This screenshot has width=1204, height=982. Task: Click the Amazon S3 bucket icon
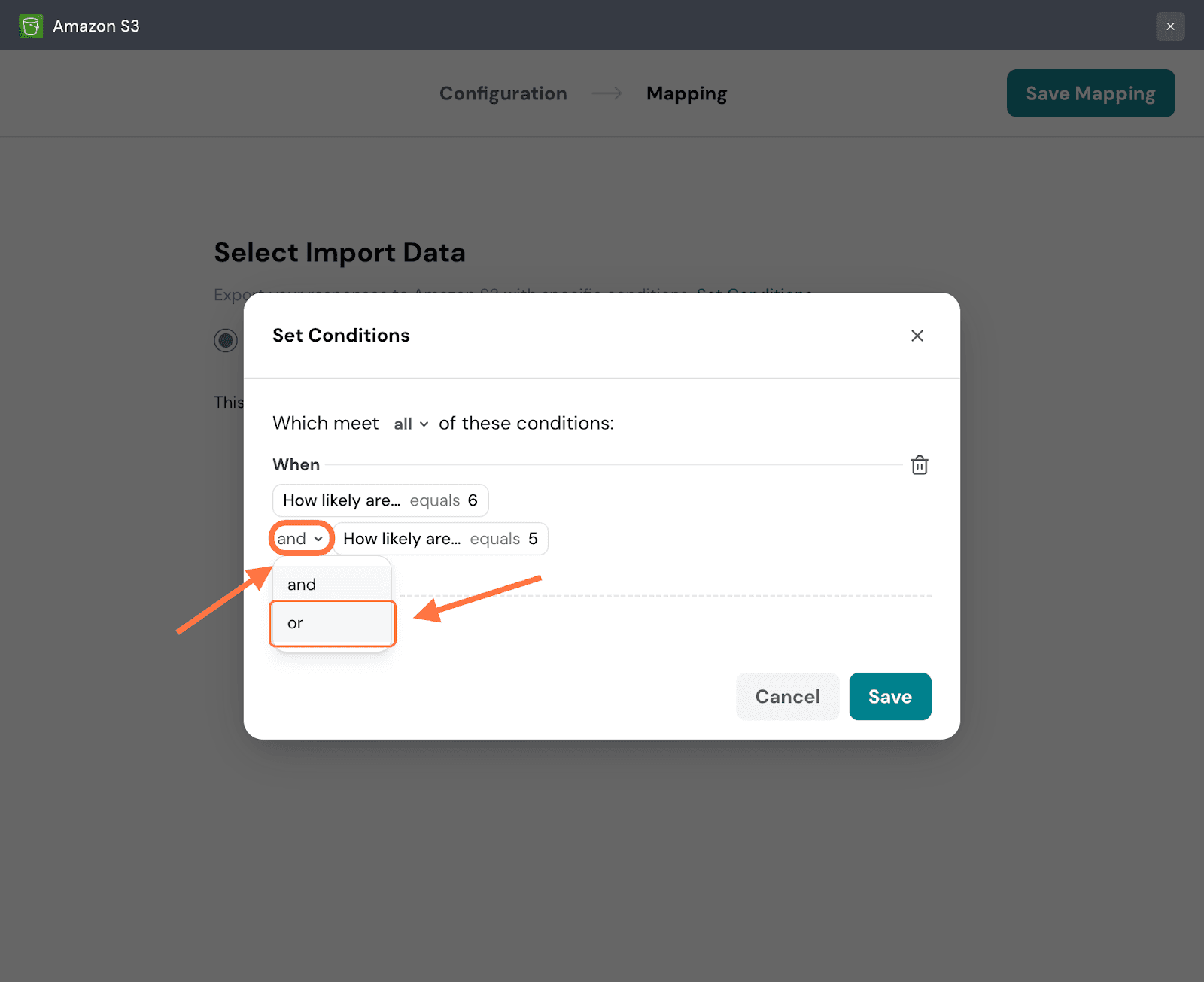(x=31, y=26)
